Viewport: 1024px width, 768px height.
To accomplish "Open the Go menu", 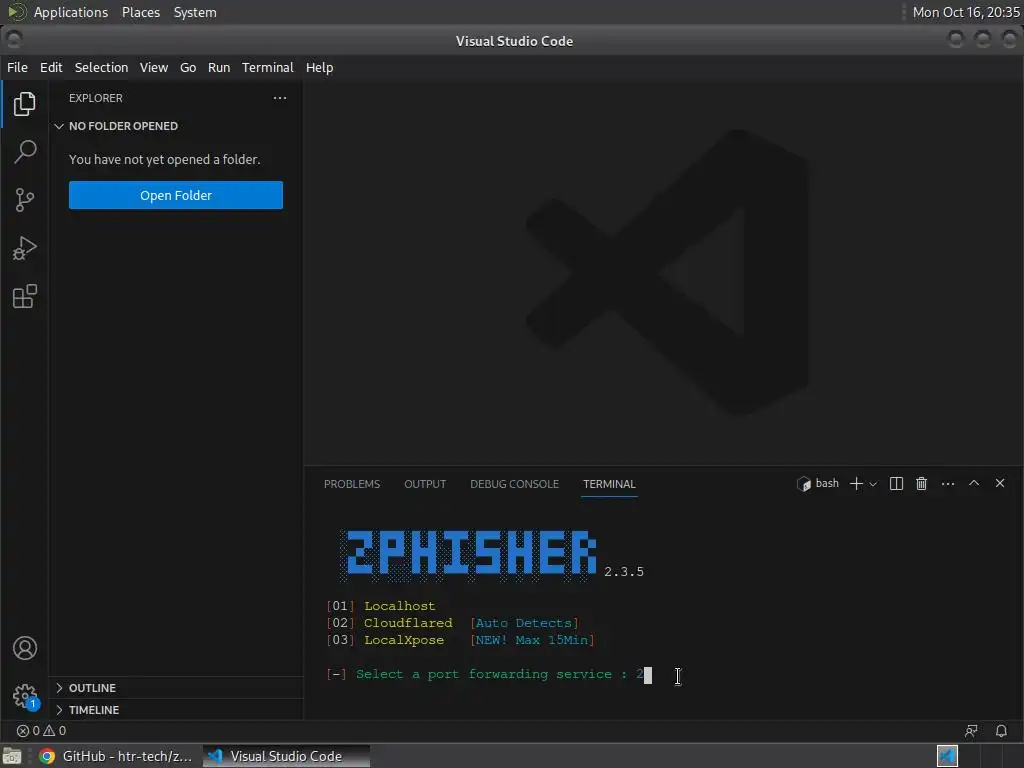I will point(188,67).
